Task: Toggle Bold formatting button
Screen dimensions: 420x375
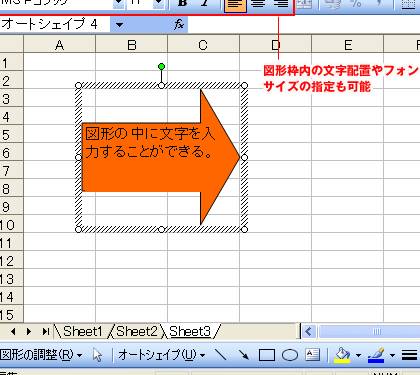Action: click(x=182, y=3)
